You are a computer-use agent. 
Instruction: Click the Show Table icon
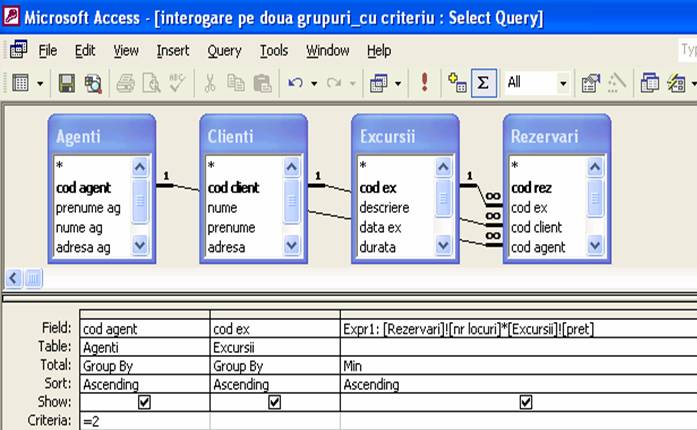458,84
